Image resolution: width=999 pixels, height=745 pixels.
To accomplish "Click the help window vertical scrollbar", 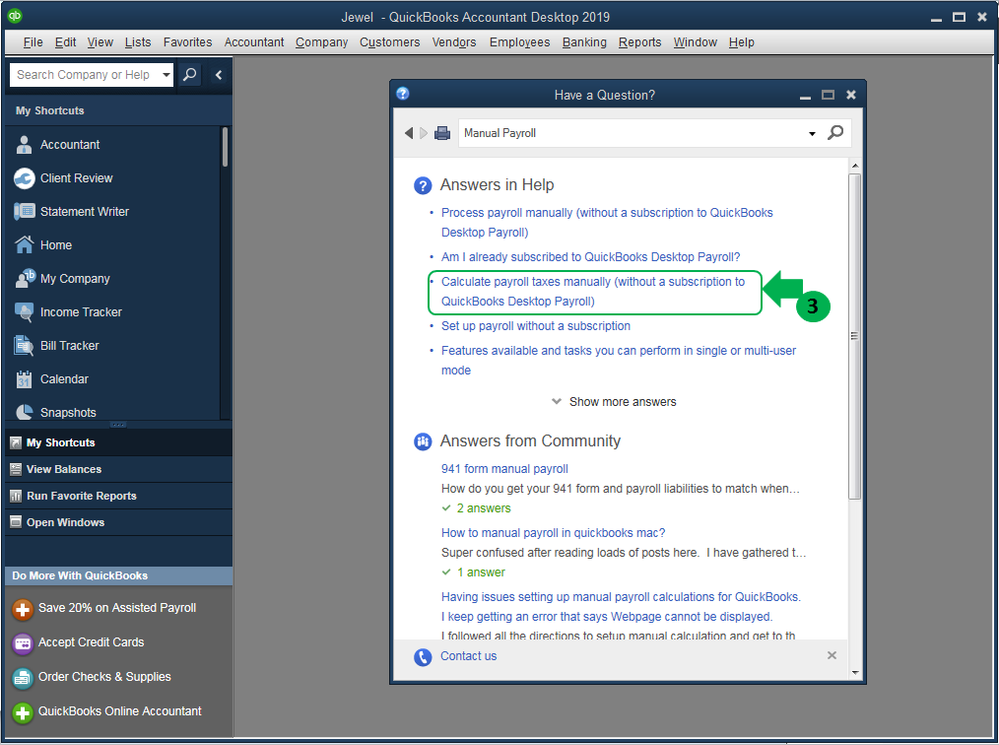I will (x=854, y=336).
